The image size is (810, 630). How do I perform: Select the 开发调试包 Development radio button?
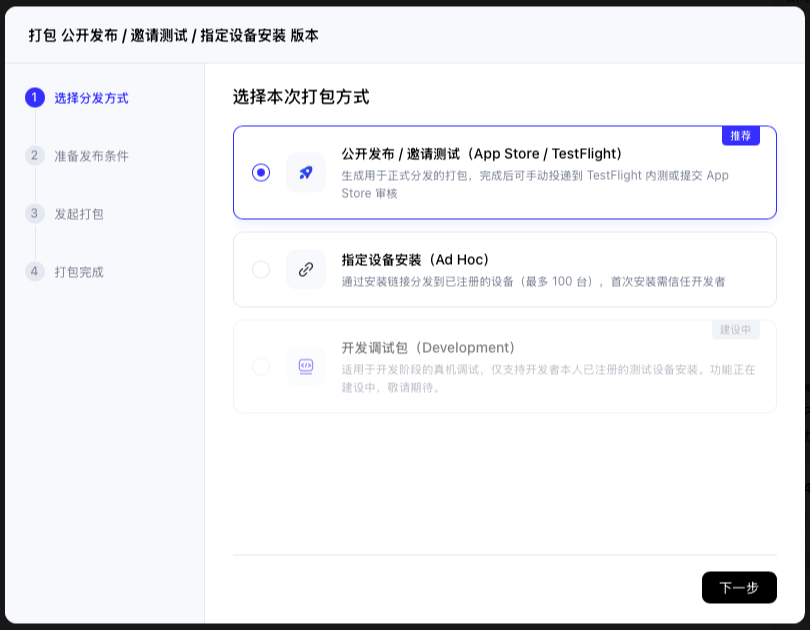click(261, 367)
